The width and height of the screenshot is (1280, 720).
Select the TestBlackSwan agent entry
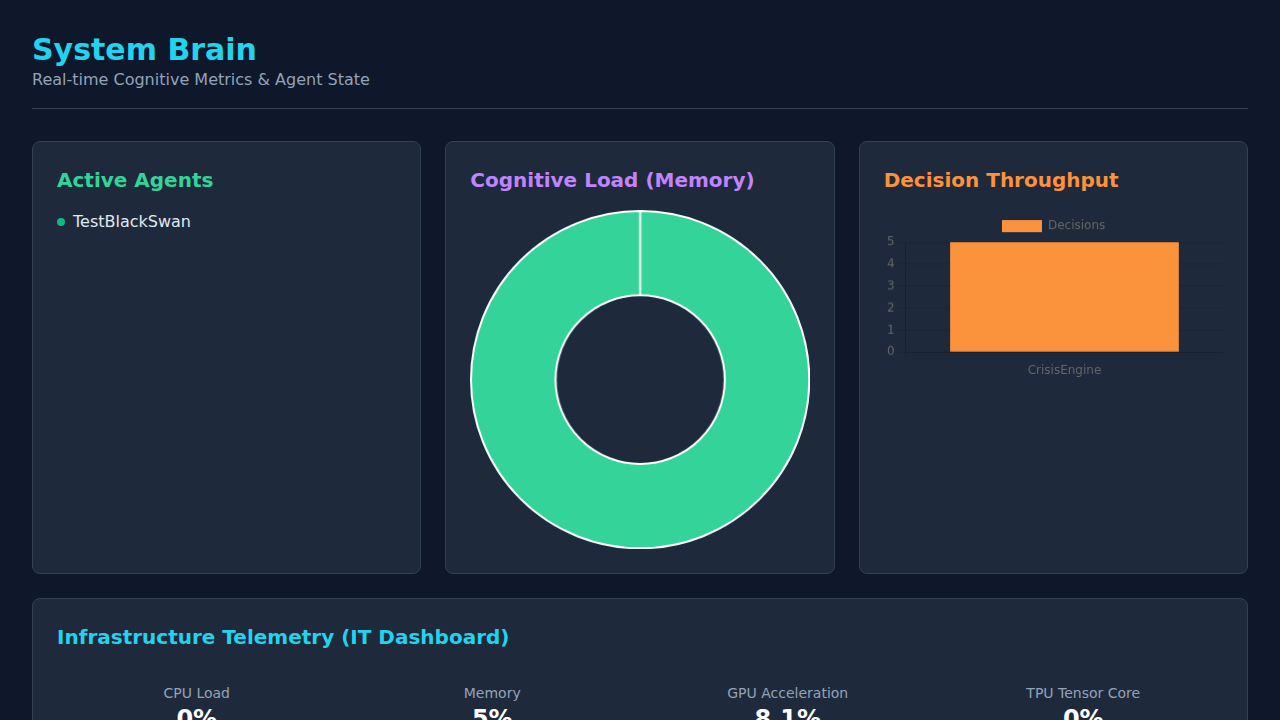(x=131, y=222)
